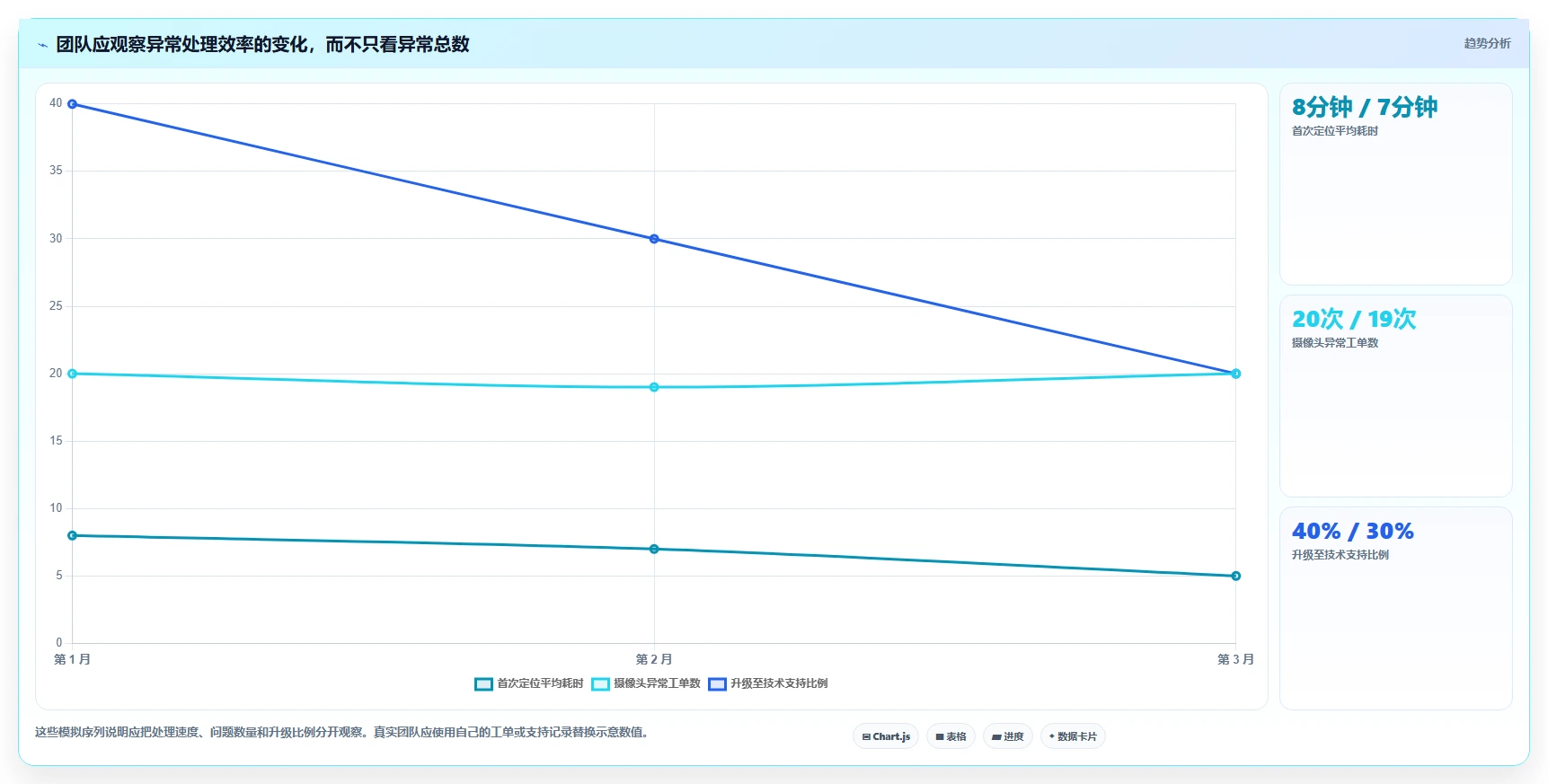
Task: Click the 数据卡片 tag
Action: click(1073, 736)
